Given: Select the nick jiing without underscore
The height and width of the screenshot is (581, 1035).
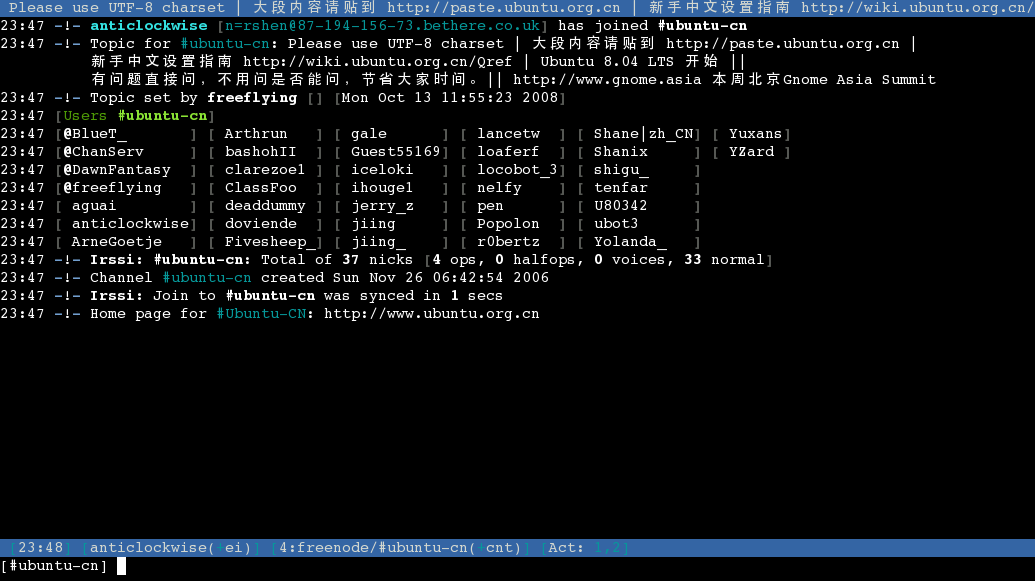Looking at the screenshot, I should coord(373,224).
